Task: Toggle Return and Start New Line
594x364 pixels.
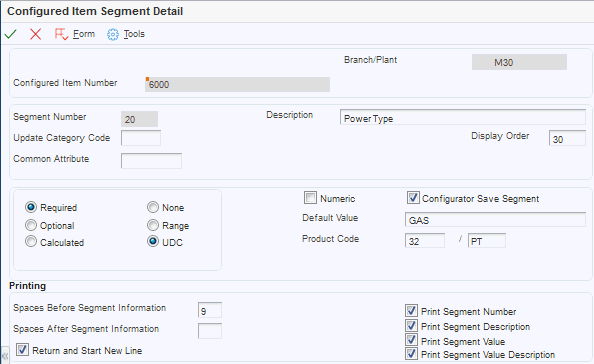Action: point(22,350)
